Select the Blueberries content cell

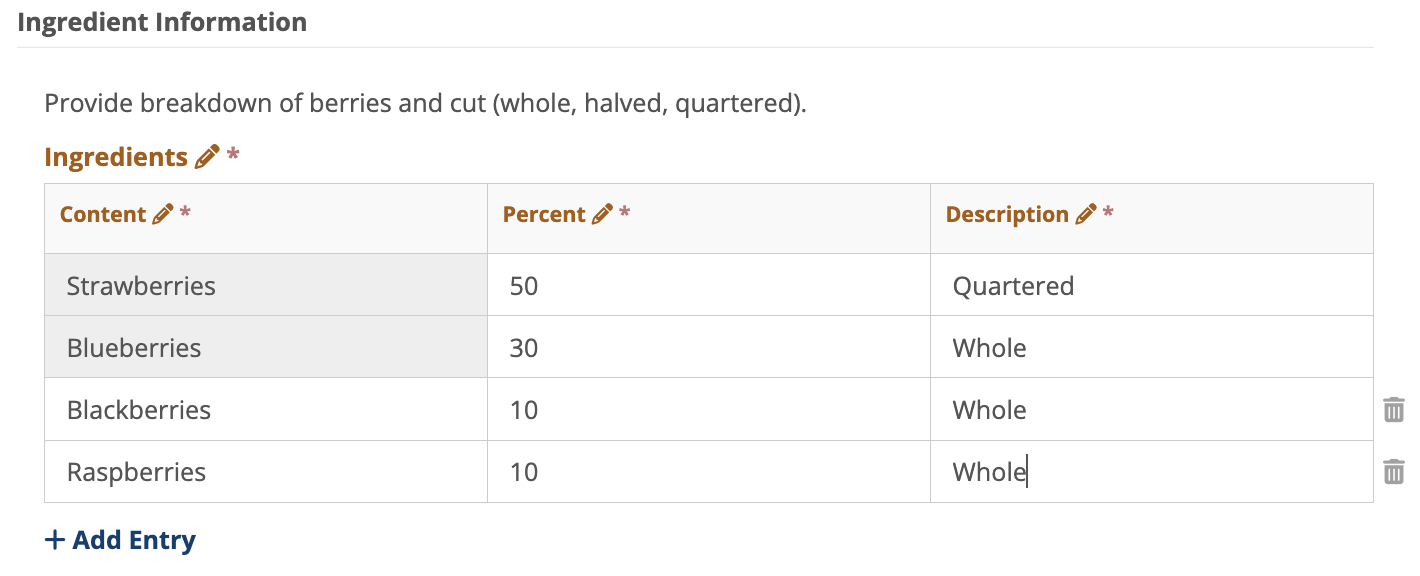point(266,348)
